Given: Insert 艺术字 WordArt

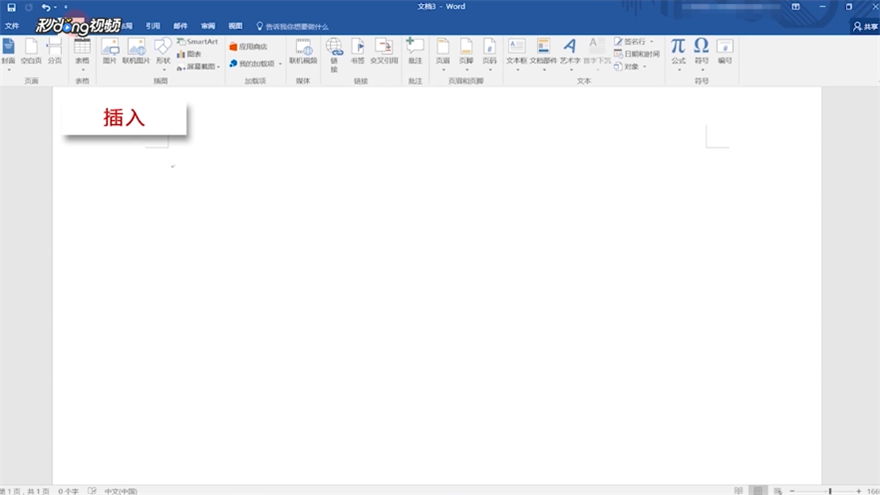Looking at the screenshot, I should pos(570,54).
